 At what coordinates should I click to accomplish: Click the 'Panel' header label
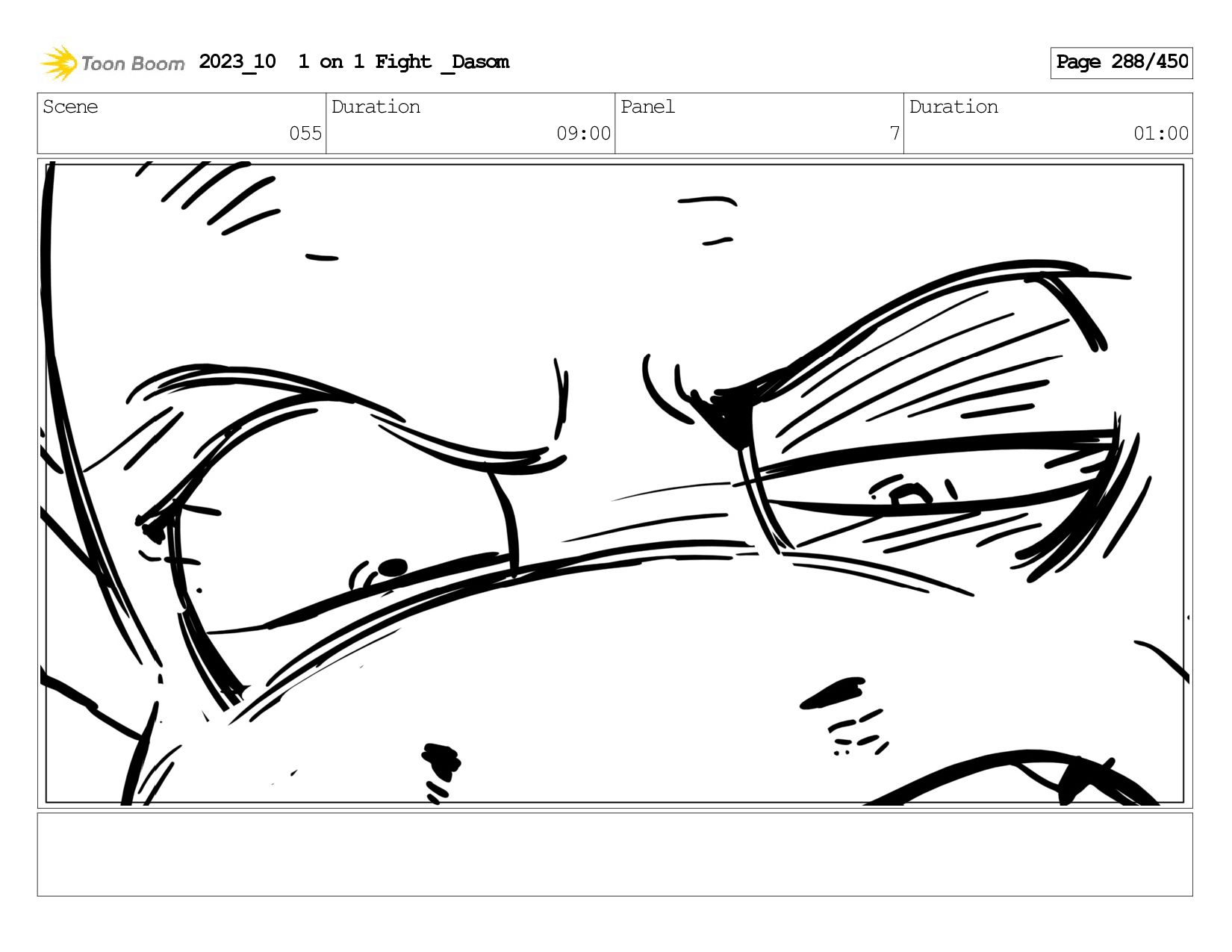647,107
